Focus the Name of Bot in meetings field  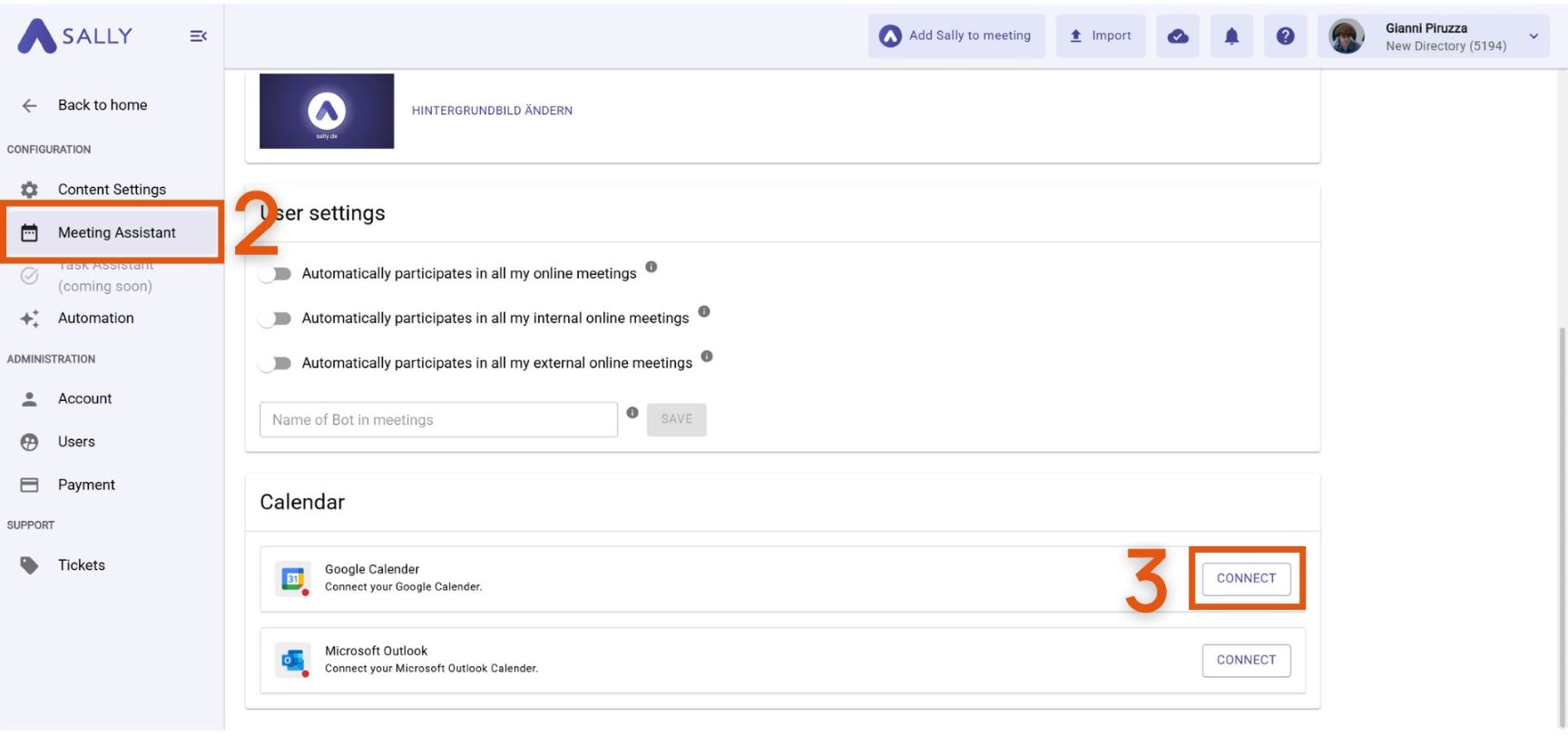click(x=438, y=420)
